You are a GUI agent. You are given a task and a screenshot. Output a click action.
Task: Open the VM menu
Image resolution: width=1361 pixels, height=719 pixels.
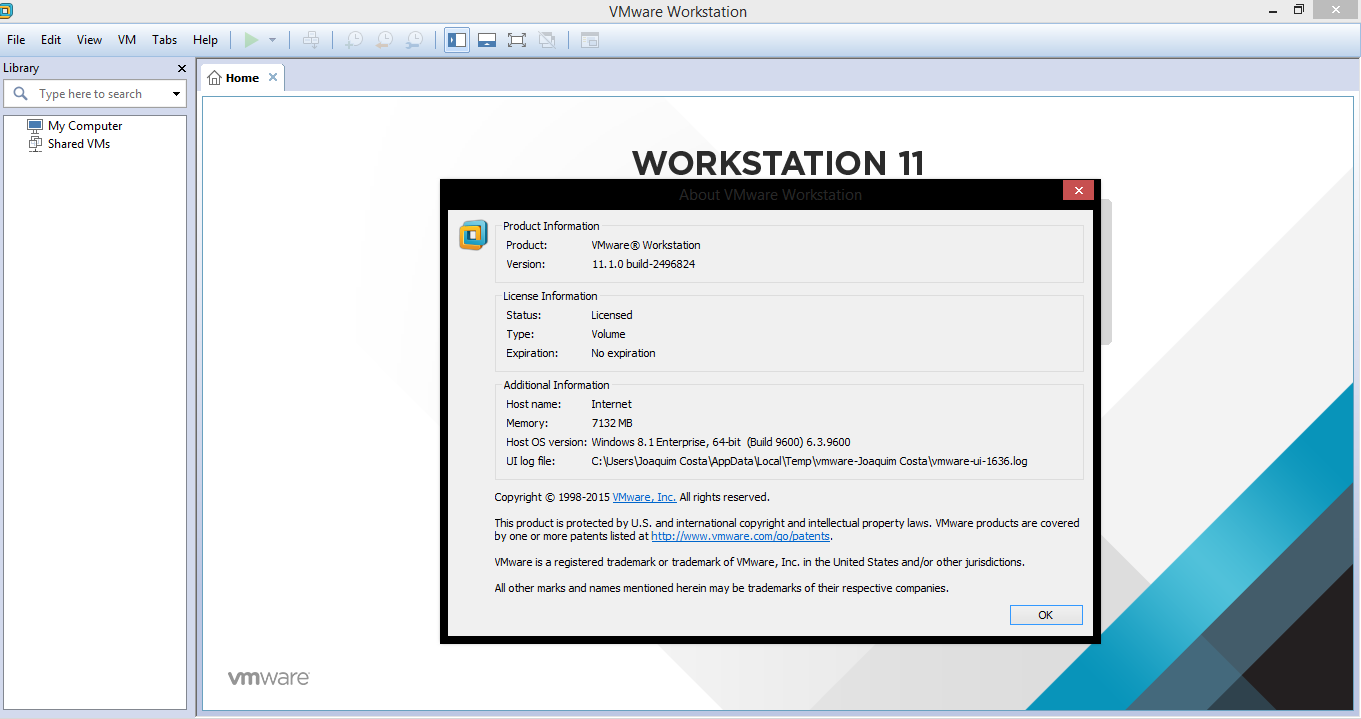pos(127,40)
